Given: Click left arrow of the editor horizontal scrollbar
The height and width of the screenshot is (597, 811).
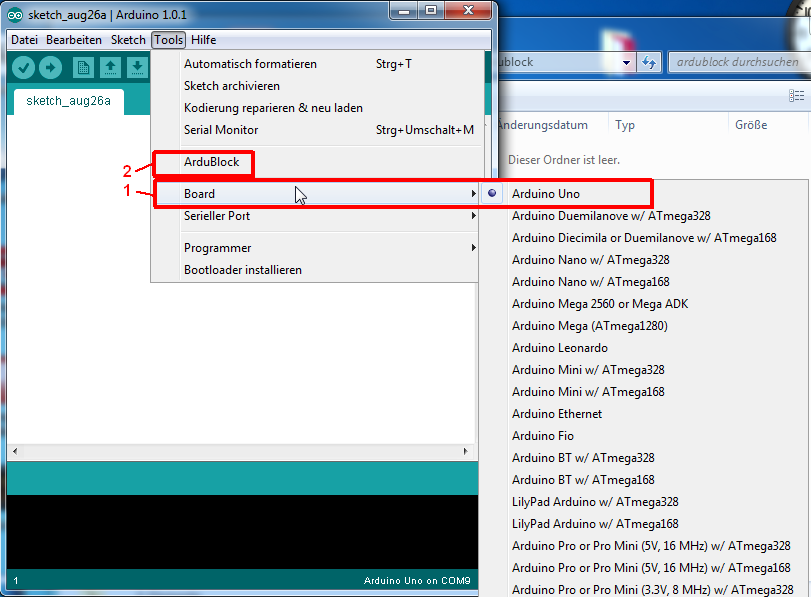Looking at the screenshot, I should click(15, 451).
